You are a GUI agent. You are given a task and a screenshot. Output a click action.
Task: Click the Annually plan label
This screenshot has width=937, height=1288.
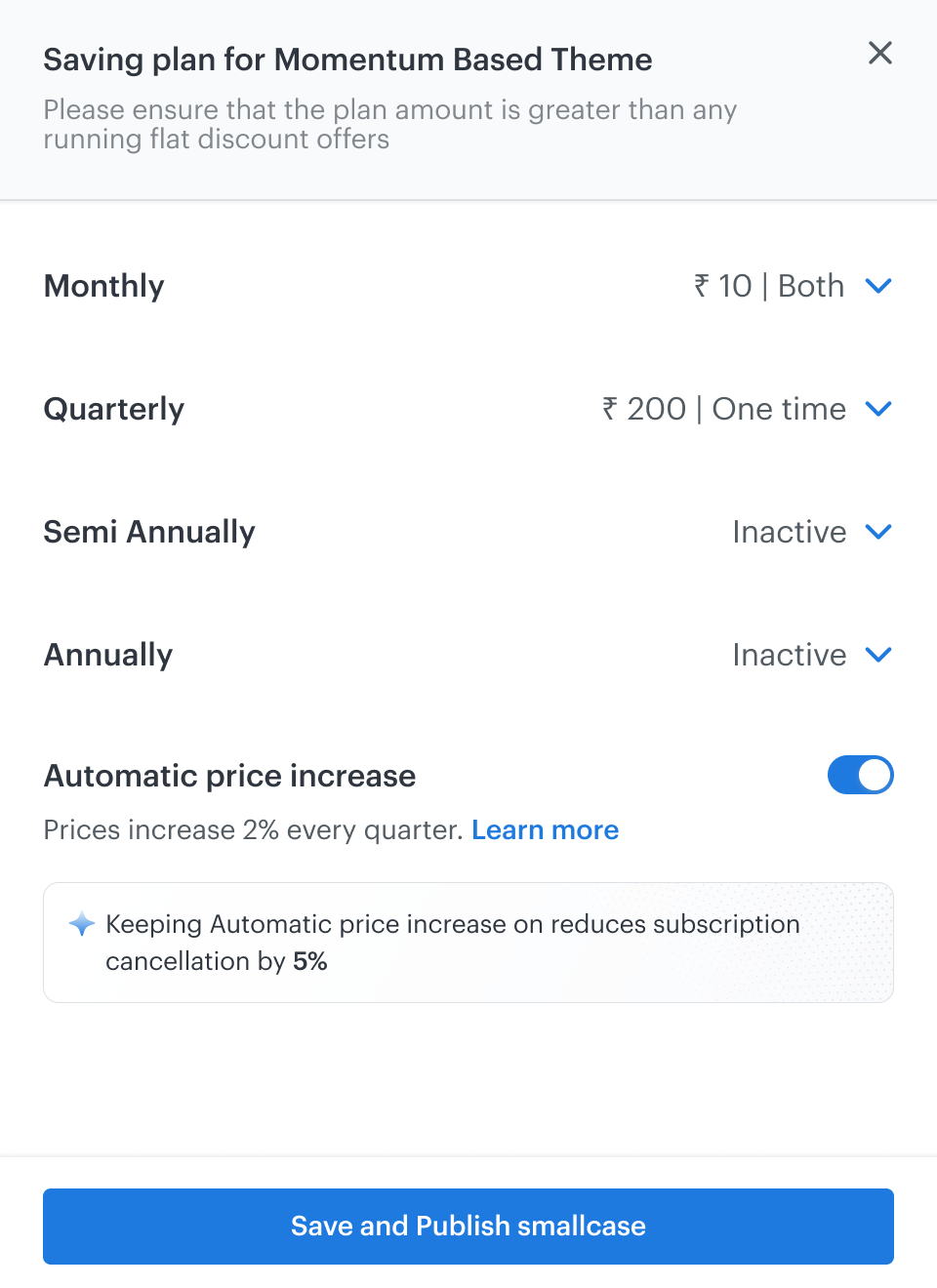pos(108,655)
